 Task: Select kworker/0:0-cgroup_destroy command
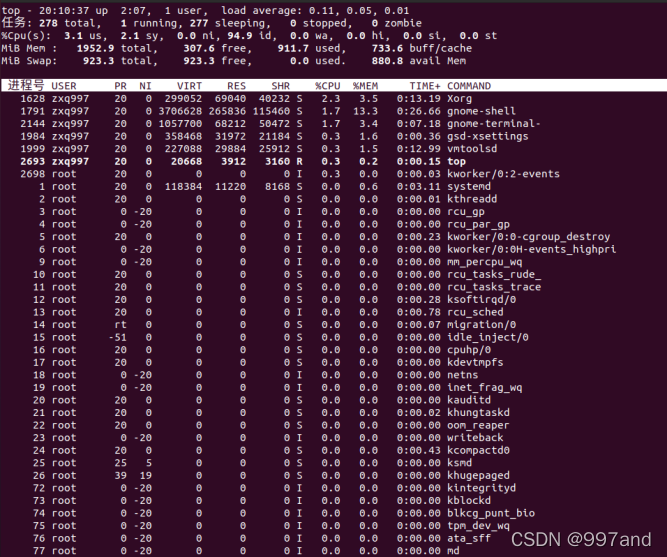click(x=528, y=237)
